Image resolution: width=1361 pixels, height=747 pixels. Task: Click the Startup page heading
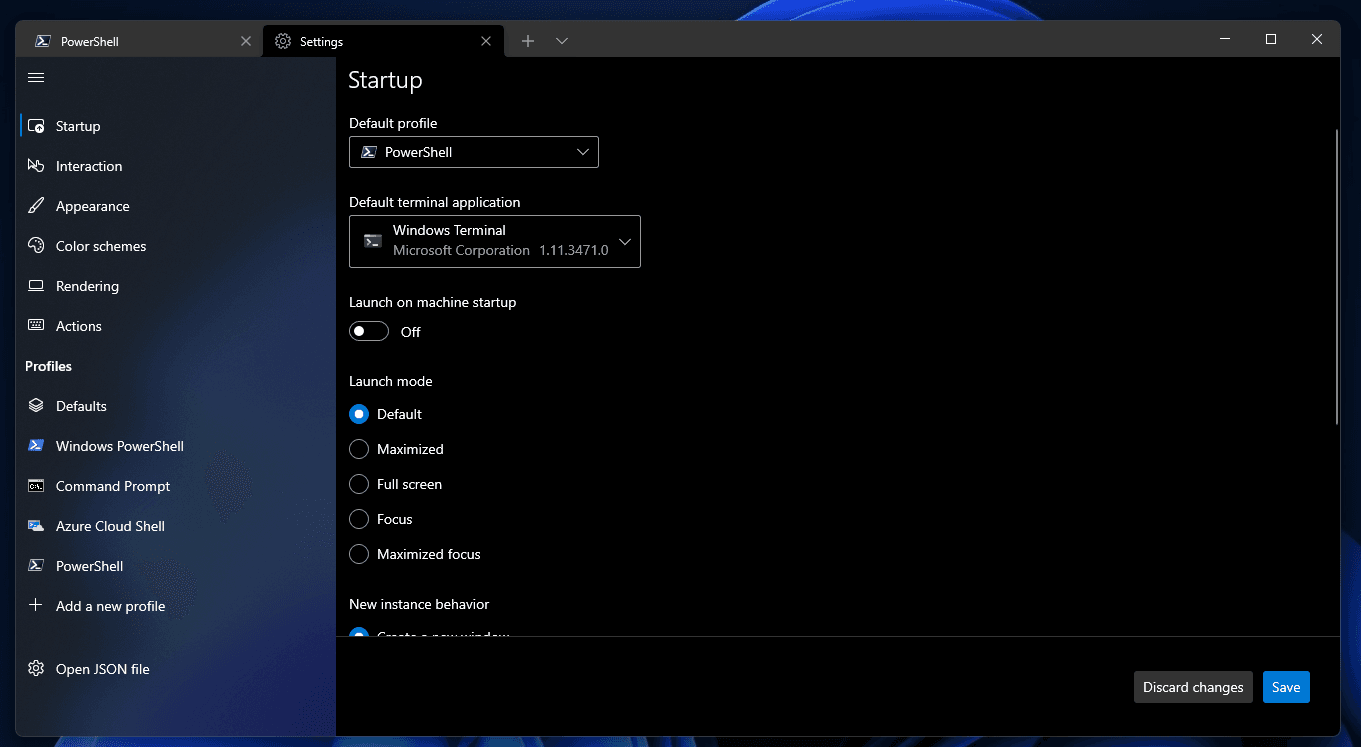(385, 80)
